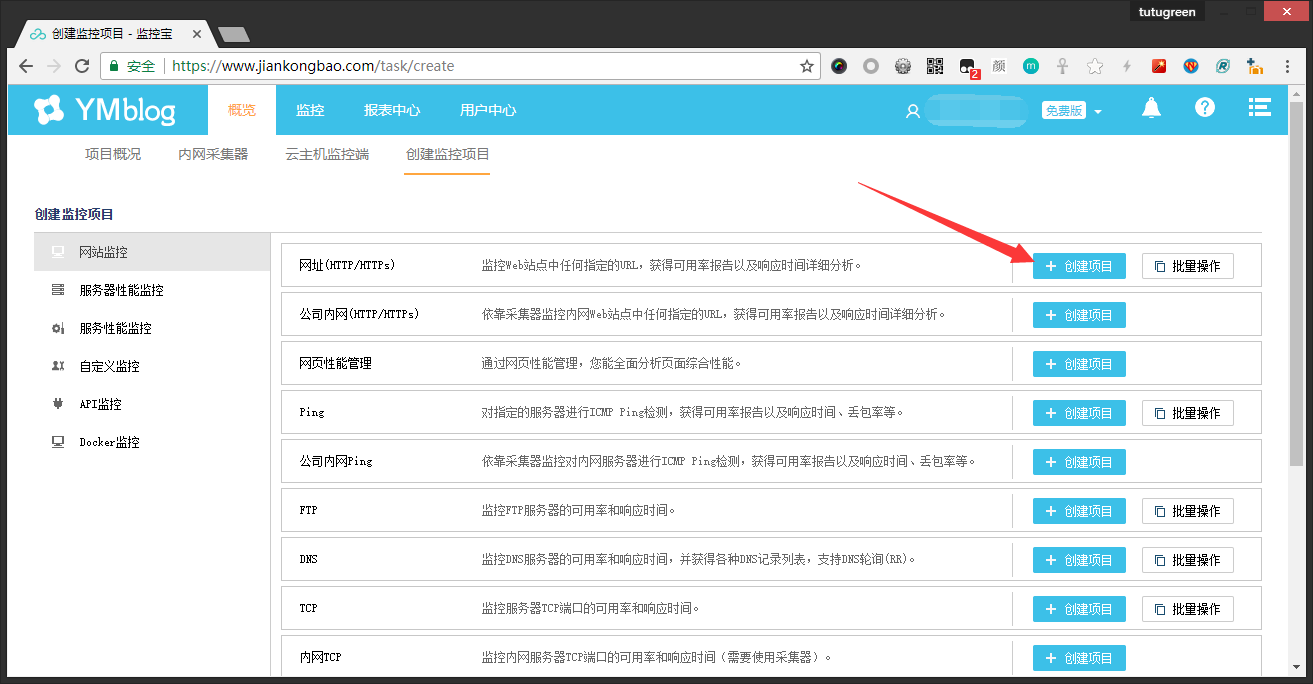Click the YMblog logo

pyautogui.click(x=104, y=110)
